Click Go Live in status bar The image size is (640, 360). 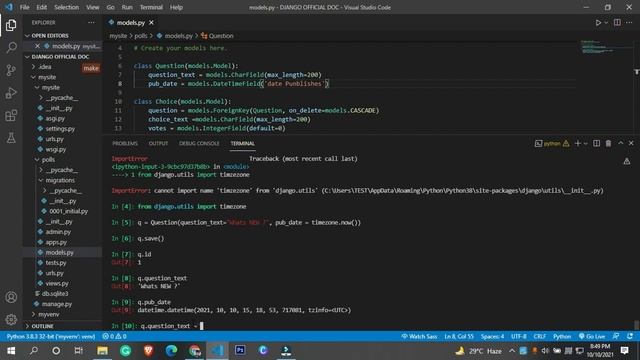tap(592, 336)
